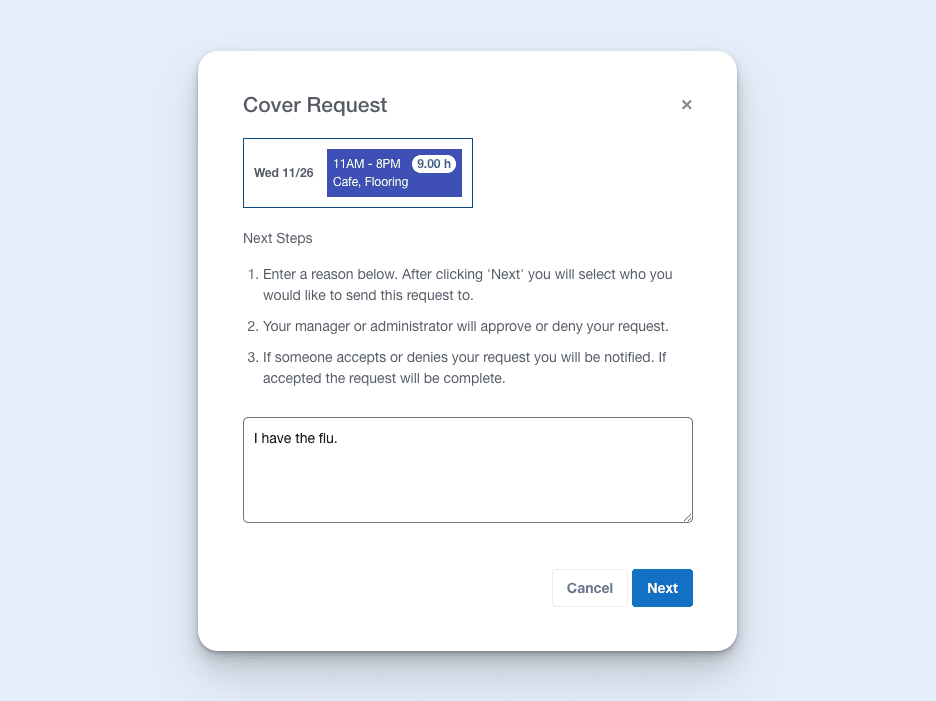The height and width of the screenshot is (701, 936).
Task: Select the Cafe, Flooring shift details
Action: 370,182
